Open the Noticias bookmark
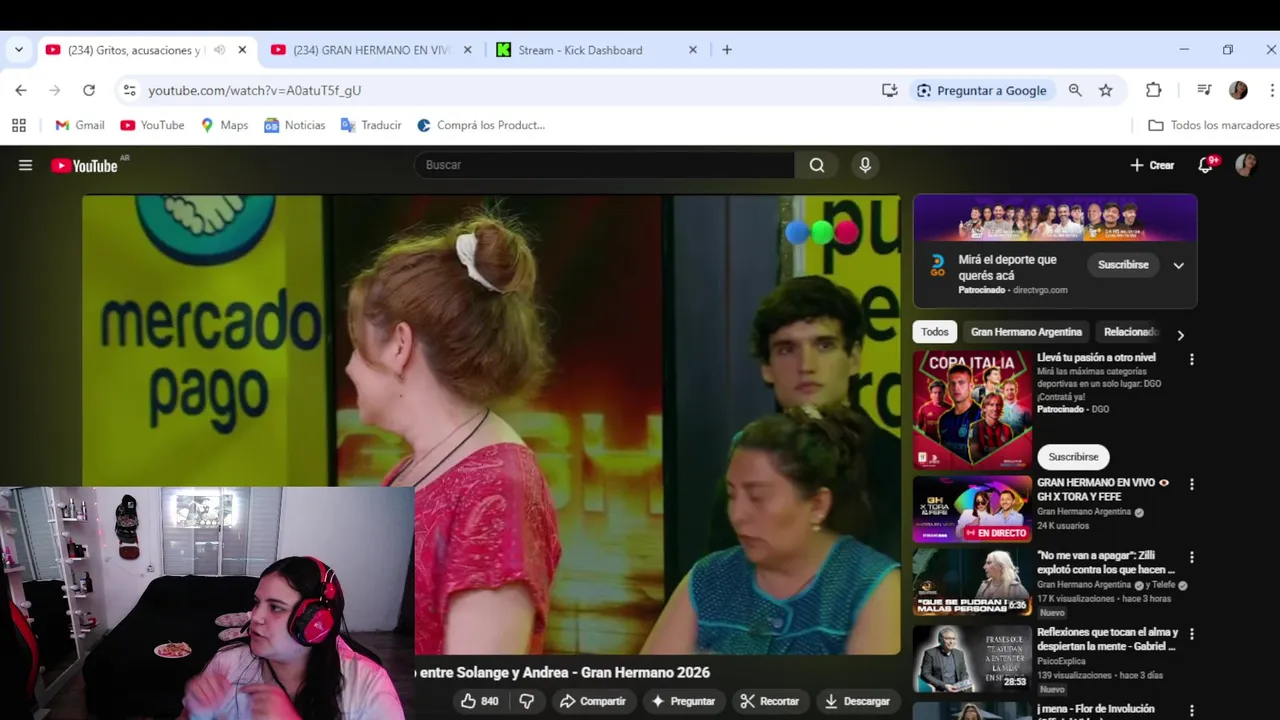The width and height of the screenshot is (1280, 720). [294, 125]
